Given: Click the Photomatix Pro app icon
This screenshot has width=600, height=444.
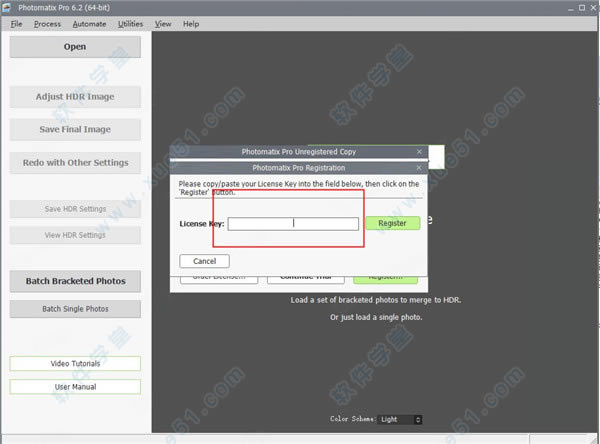Looking at the screenshot, I should click(x=7, y=7).
